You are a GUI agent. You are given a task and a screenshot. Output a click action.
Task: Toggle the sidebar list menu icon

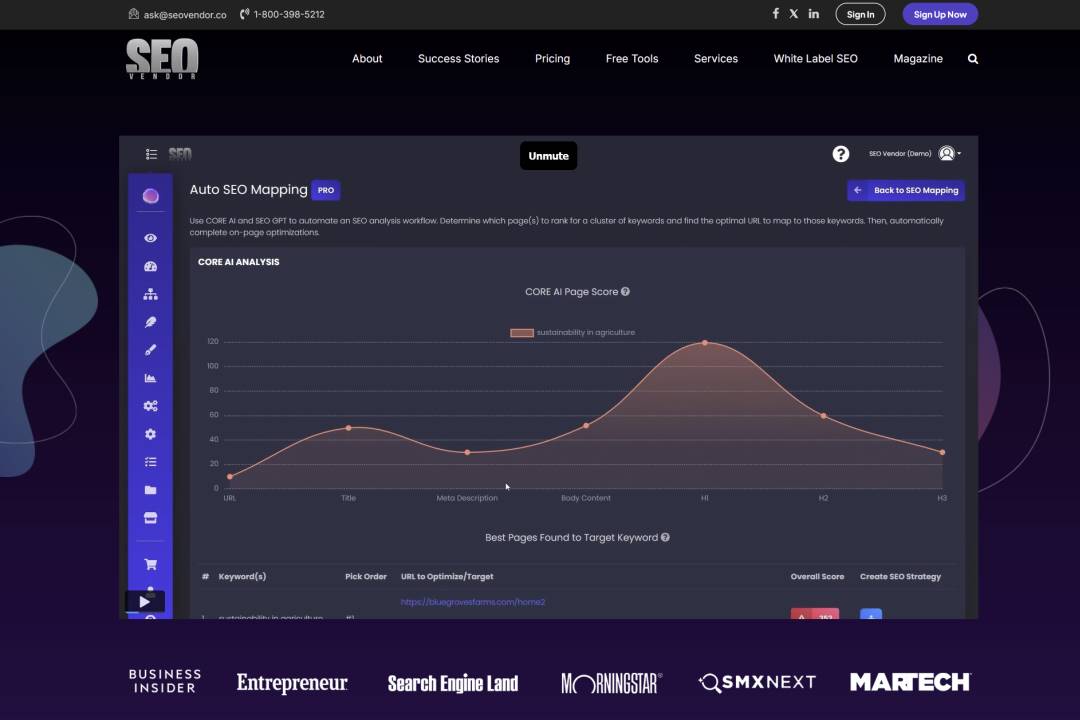pyautogui.click(x=151, y=154)
